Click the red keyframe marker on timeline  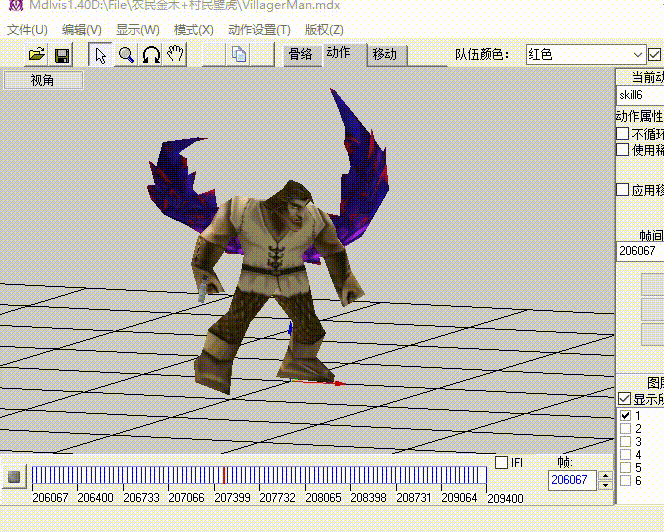(x=224, y=475)
